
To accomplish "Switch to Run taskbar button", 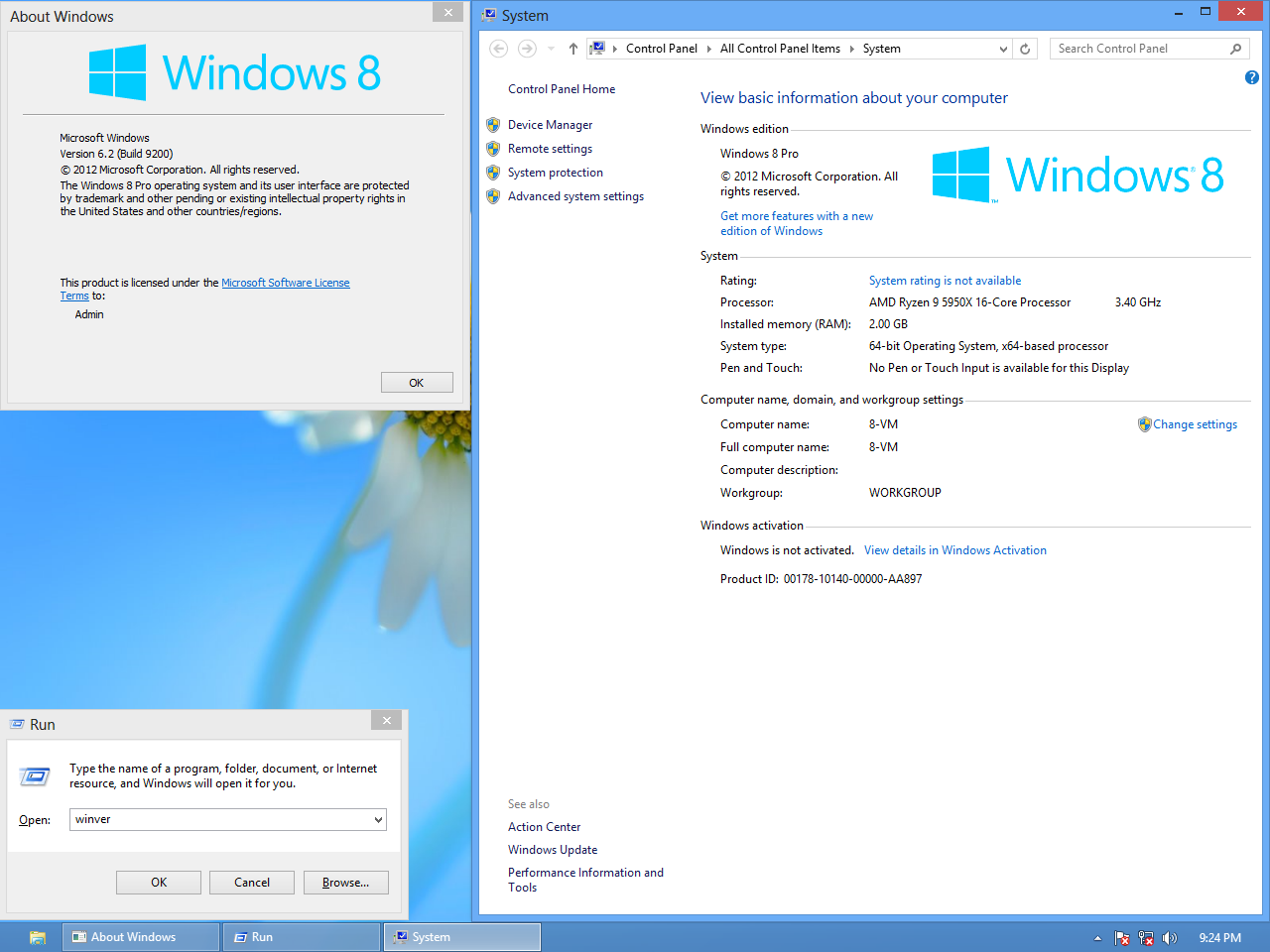I will [x=303, y=937].
